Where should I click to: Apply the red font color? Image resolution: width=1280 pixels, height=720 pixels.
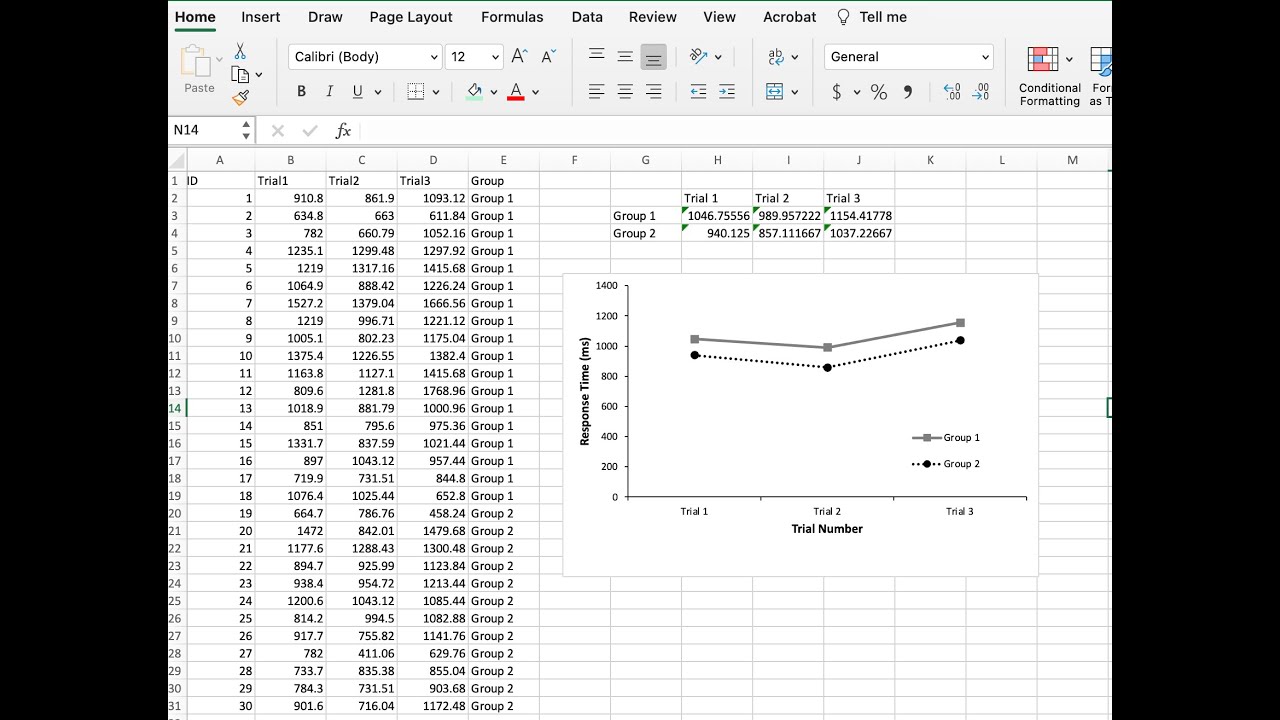(516, 92)
